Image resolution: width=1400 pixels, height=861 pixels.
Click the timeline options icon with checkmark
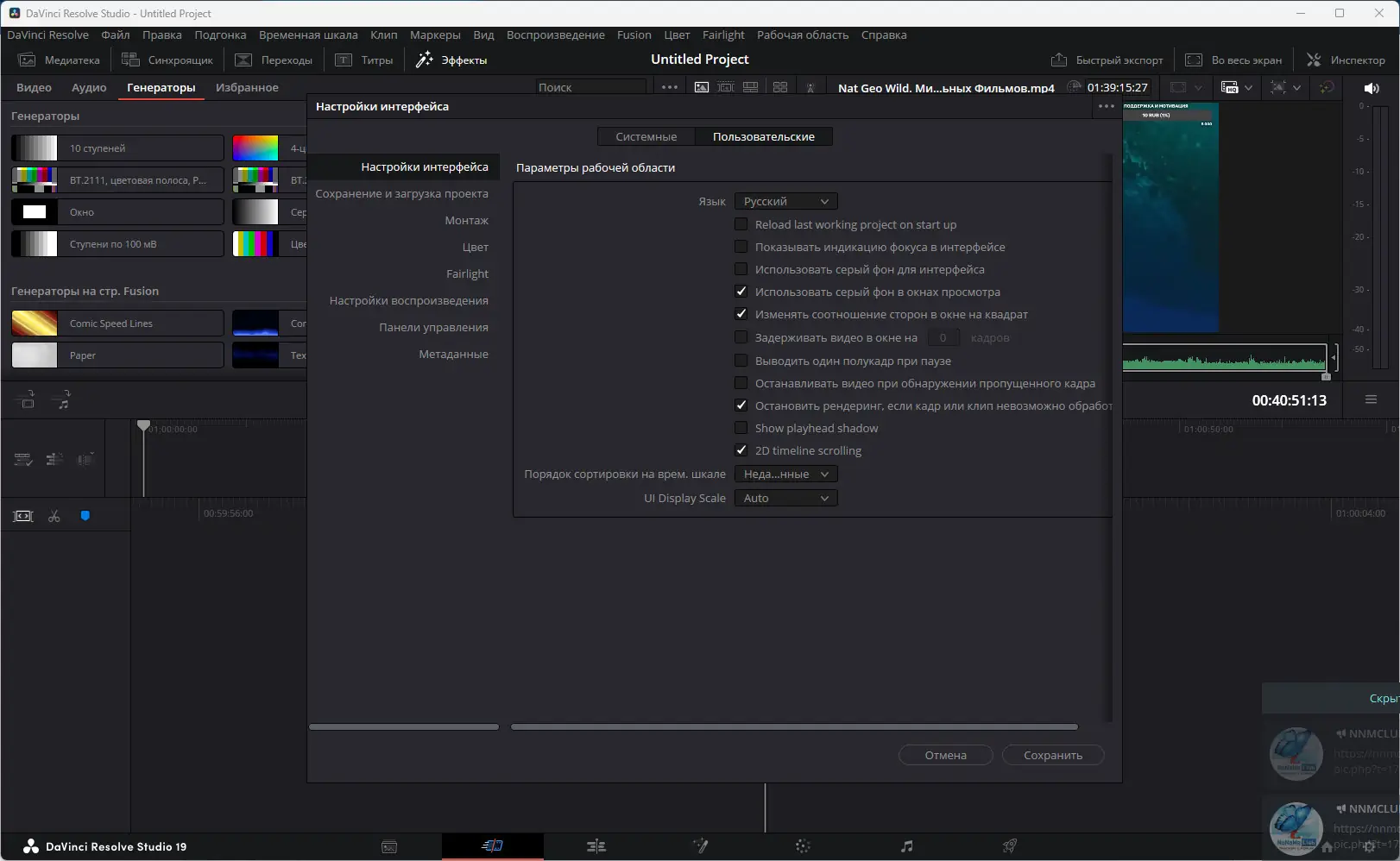(x=23, y=460)
